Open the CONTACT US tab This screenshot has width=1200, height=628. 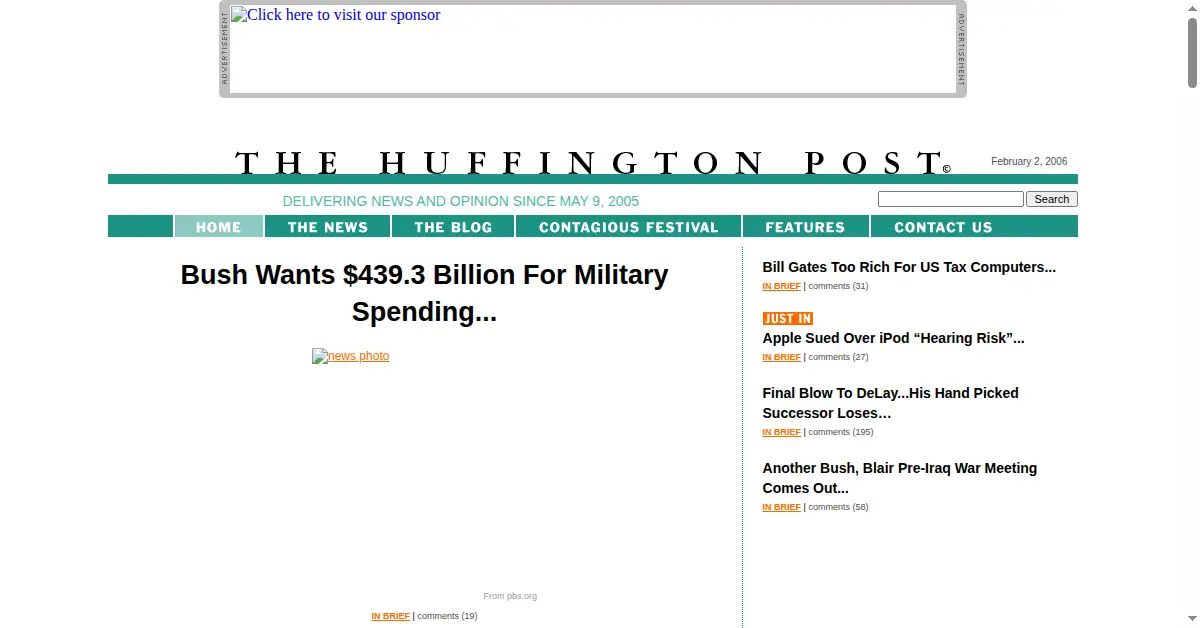pos(943,227)
